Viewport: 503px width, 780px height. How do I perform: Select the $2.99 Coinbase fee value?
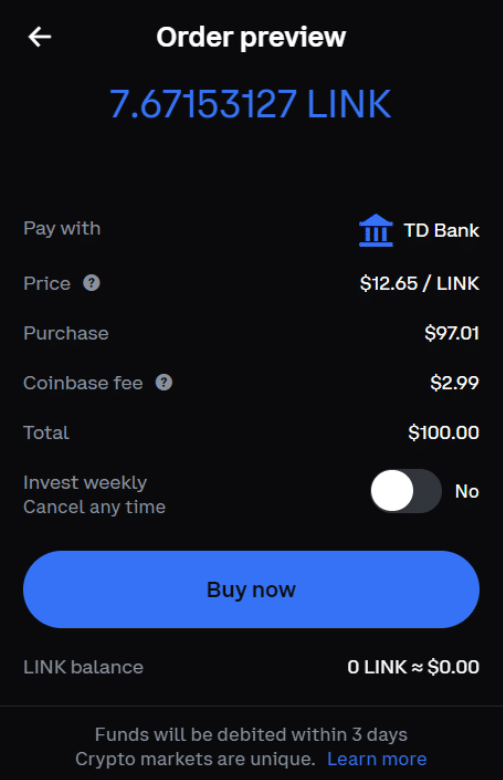tap(454, 383)
